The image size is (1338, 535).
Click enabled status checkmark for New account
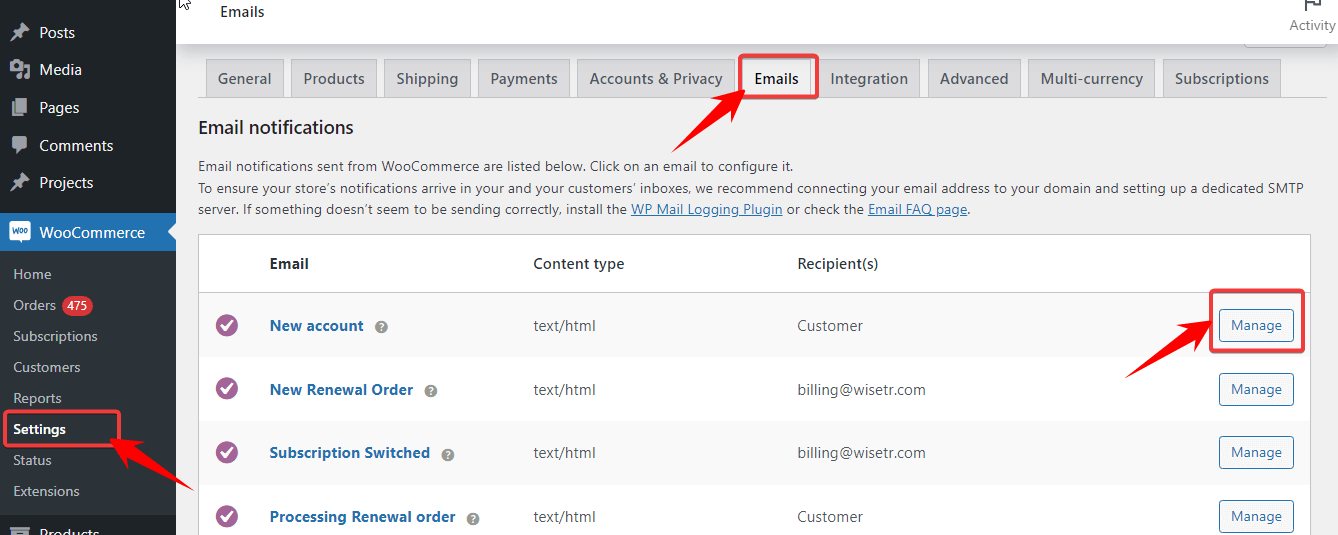tap(227, 325)
